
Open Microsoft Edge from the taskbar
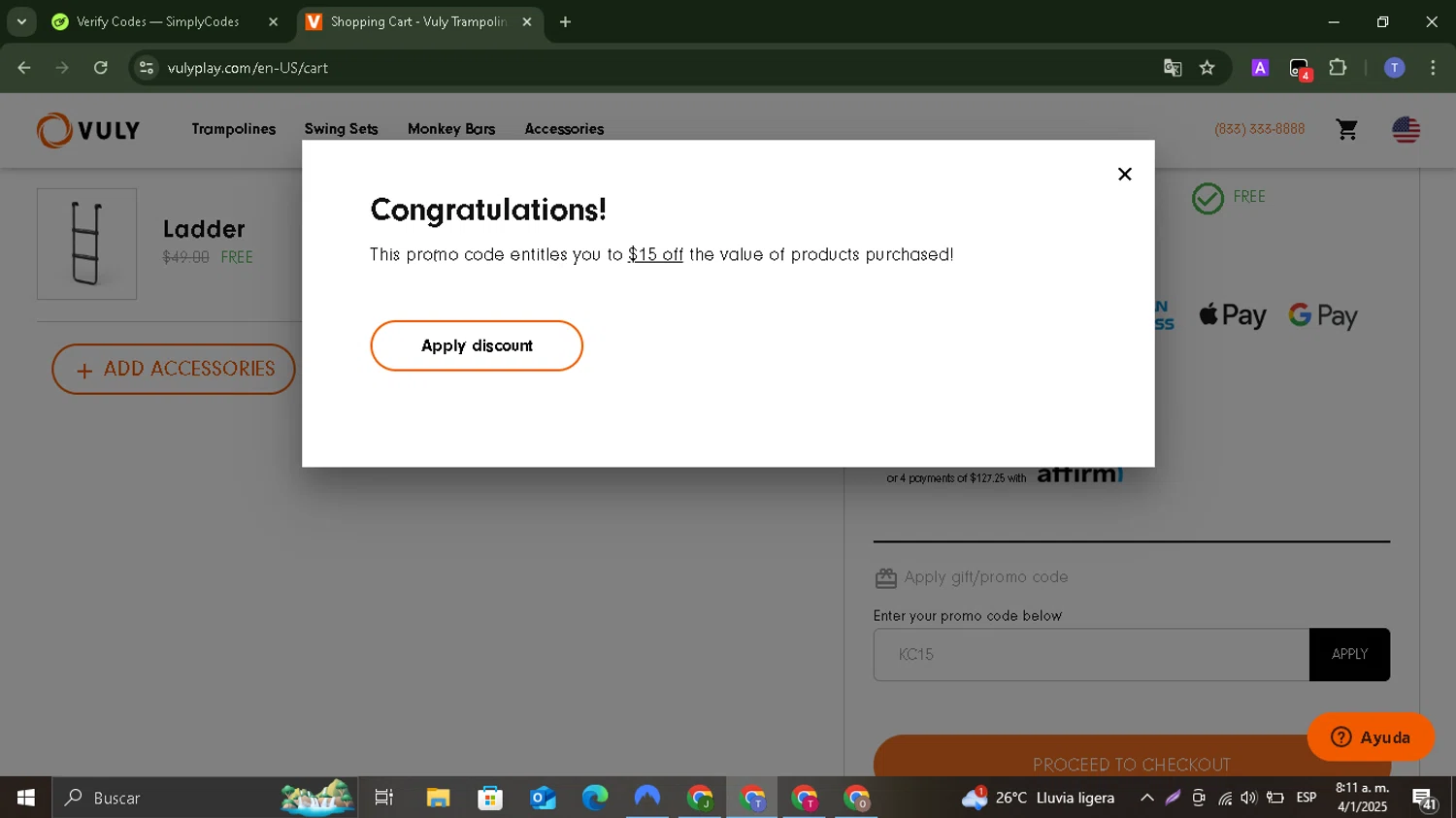pyautogui.click(x=595, y=798)
